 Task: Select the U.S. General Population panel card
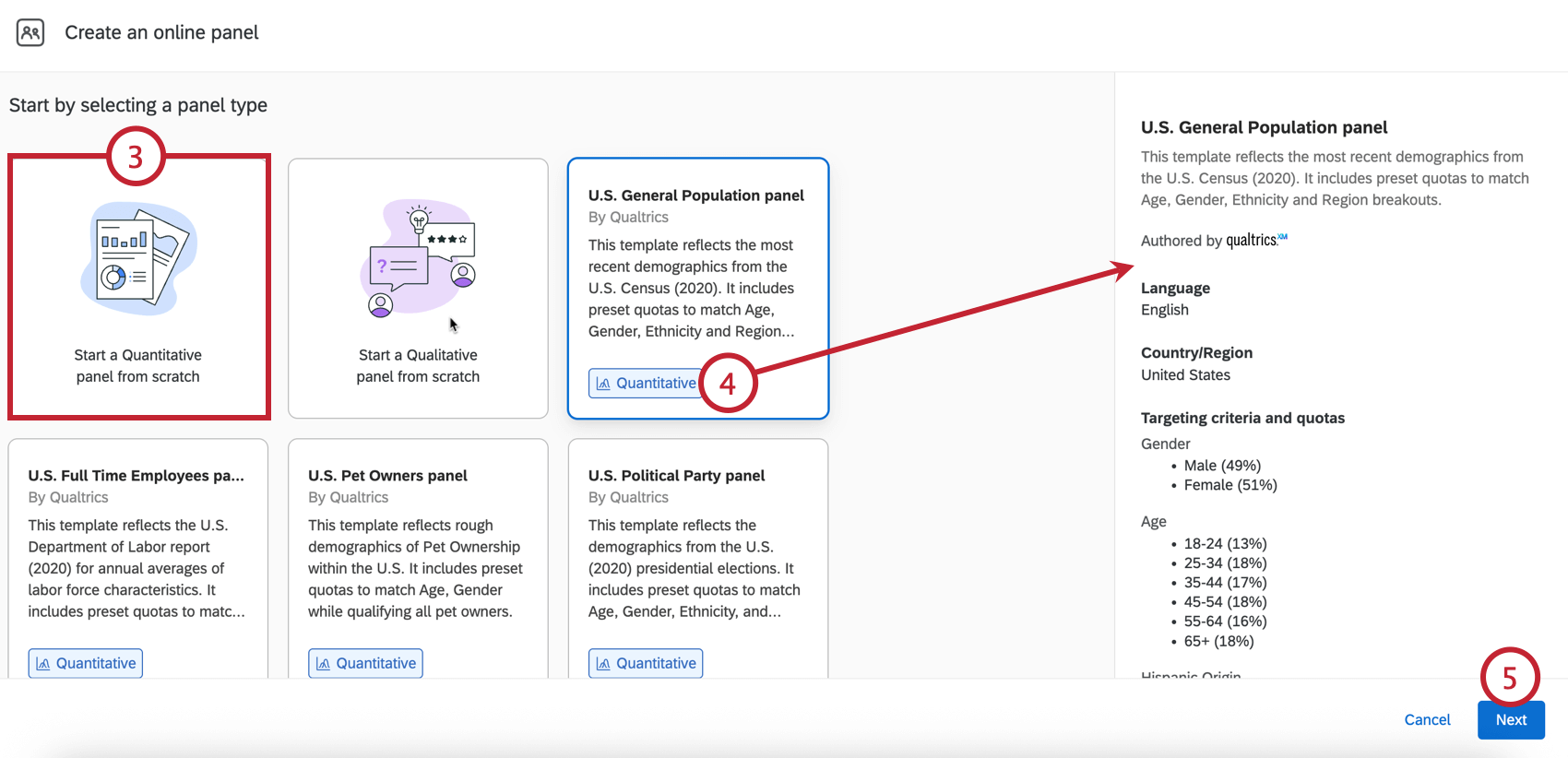tap(698, 288)
